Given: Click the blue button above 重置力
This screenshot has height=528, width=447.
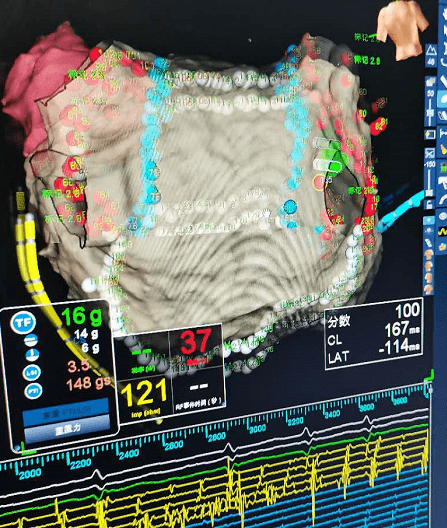Looking at the screenshot, I should [66, 411].
